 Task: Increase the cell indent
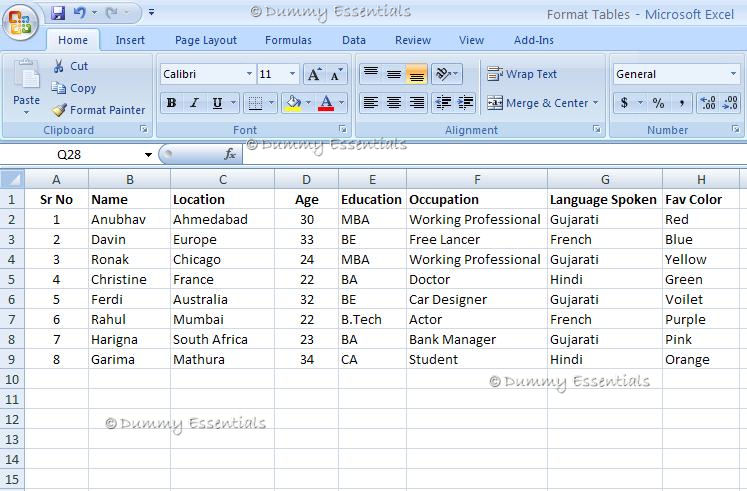(465, 103)
